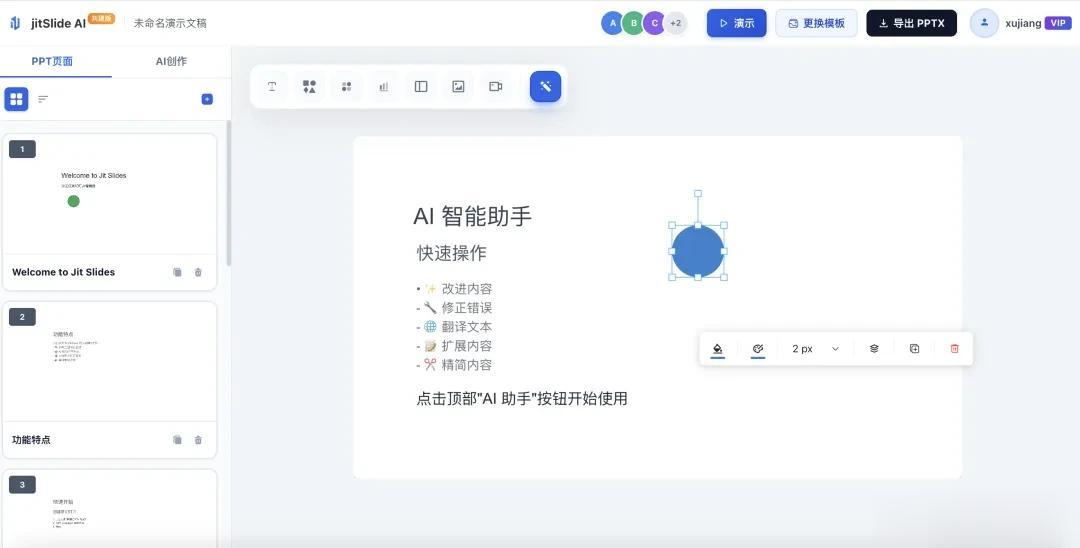This screenshot has width=1080, height=548.
Task: Open the border color picker for the shape
Action: click(758, 349)
